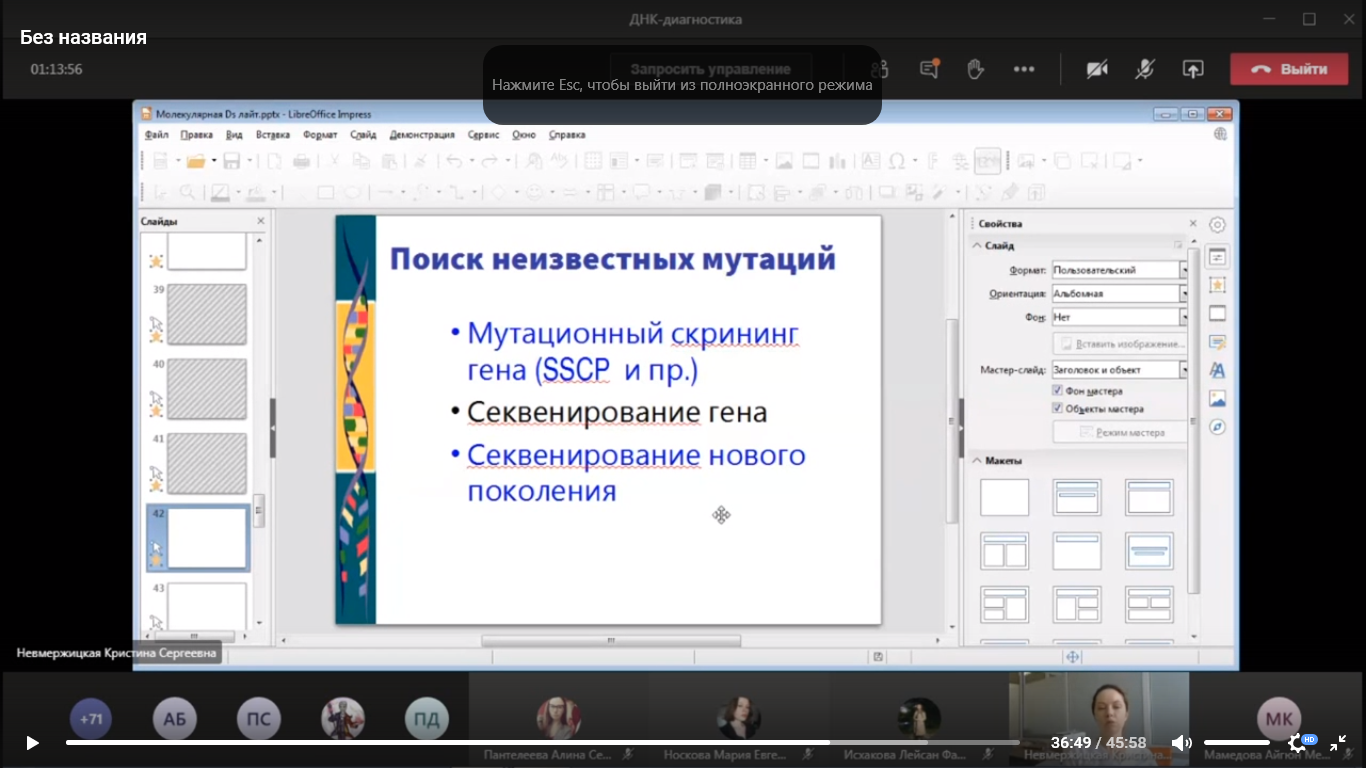The height and width of the screenshot is (768, 1366).
Task: Select slide 42 thumbnail
Action: tap(207, 538)
